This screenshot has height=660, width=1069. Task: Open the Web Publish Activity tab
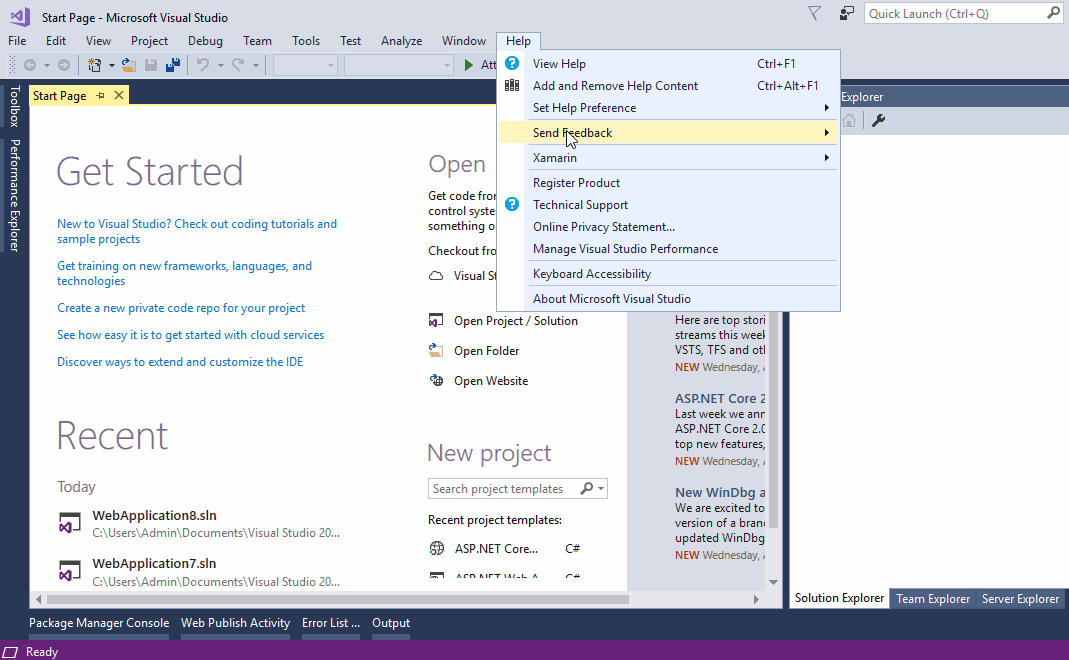coord(235,623)
